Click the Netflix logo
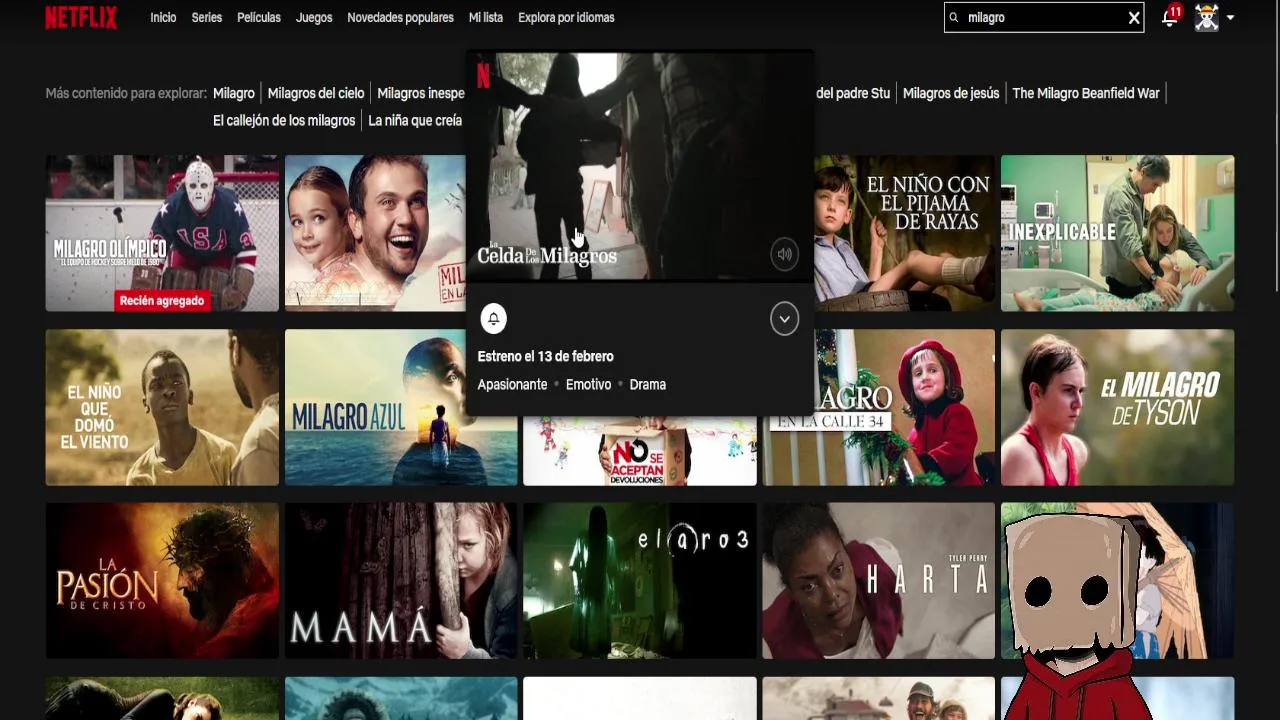The height and width of the screenshot is (720, 1280). (x=81, y=17)
